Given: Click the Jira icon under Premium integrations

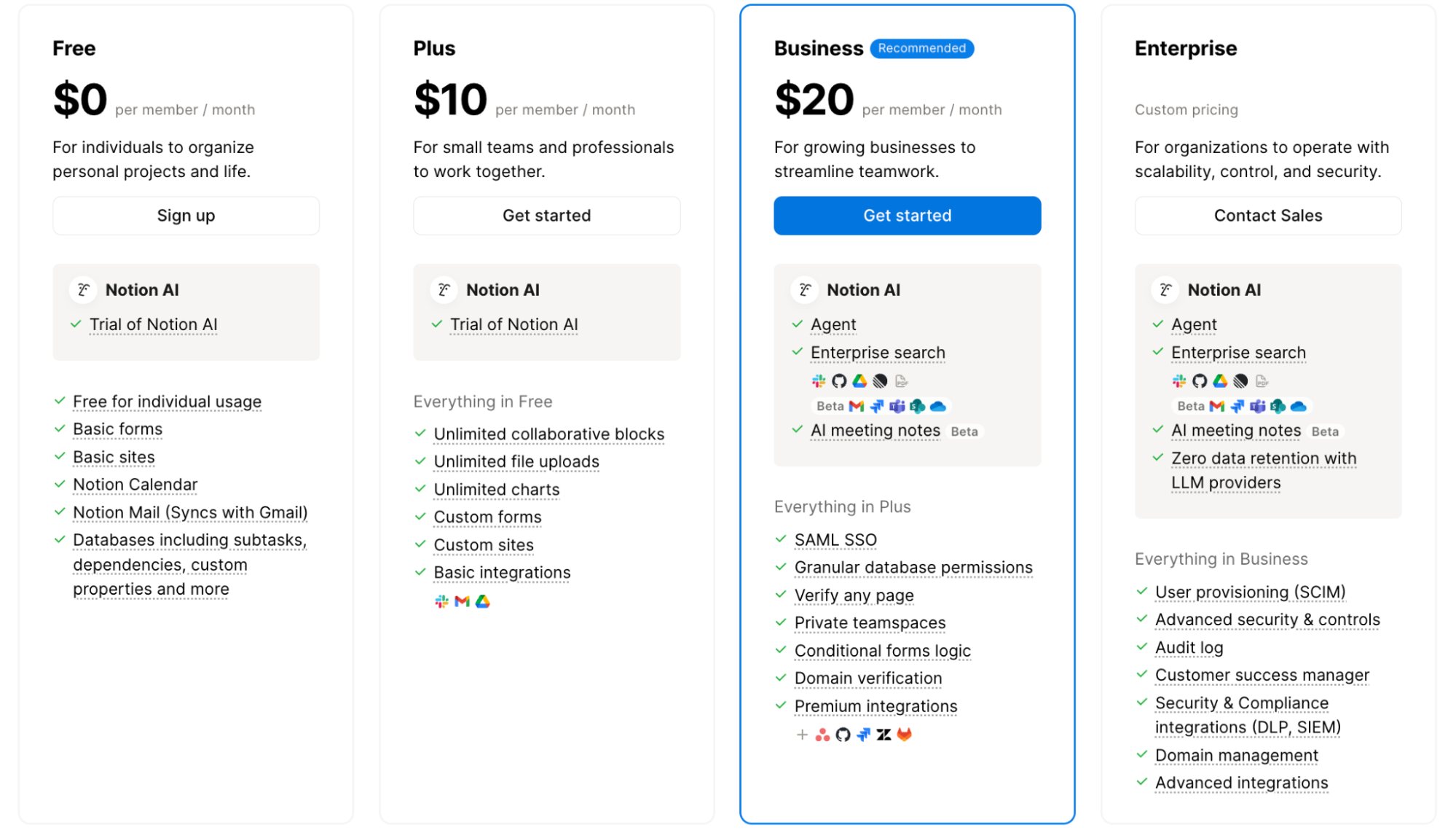Looking at the screenshot, I should coord(864,735).
